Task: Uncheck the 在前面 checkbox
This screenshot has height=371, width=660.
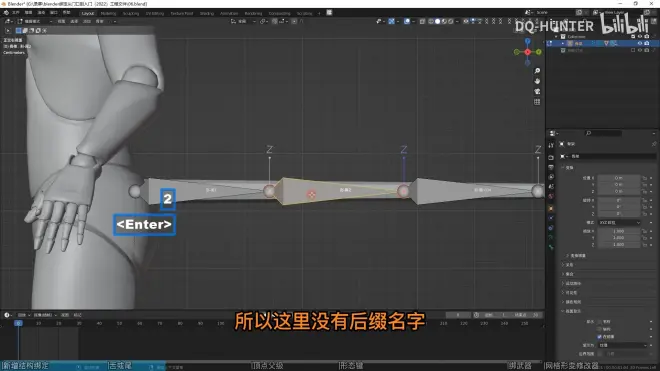Action: point(599,337)
